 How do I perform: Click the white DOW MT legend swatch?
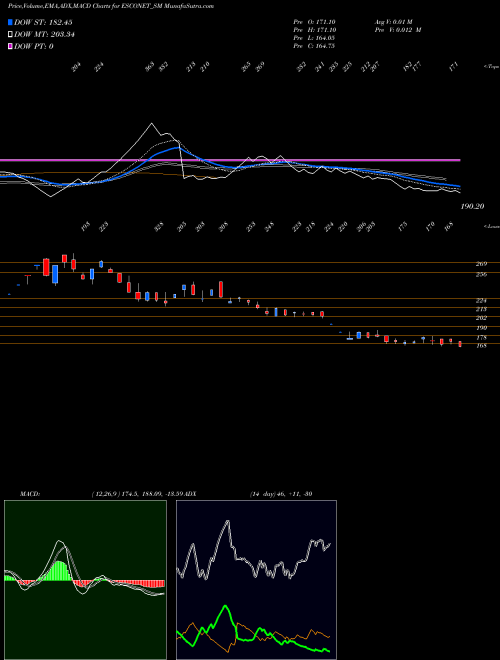coord(10,34)
